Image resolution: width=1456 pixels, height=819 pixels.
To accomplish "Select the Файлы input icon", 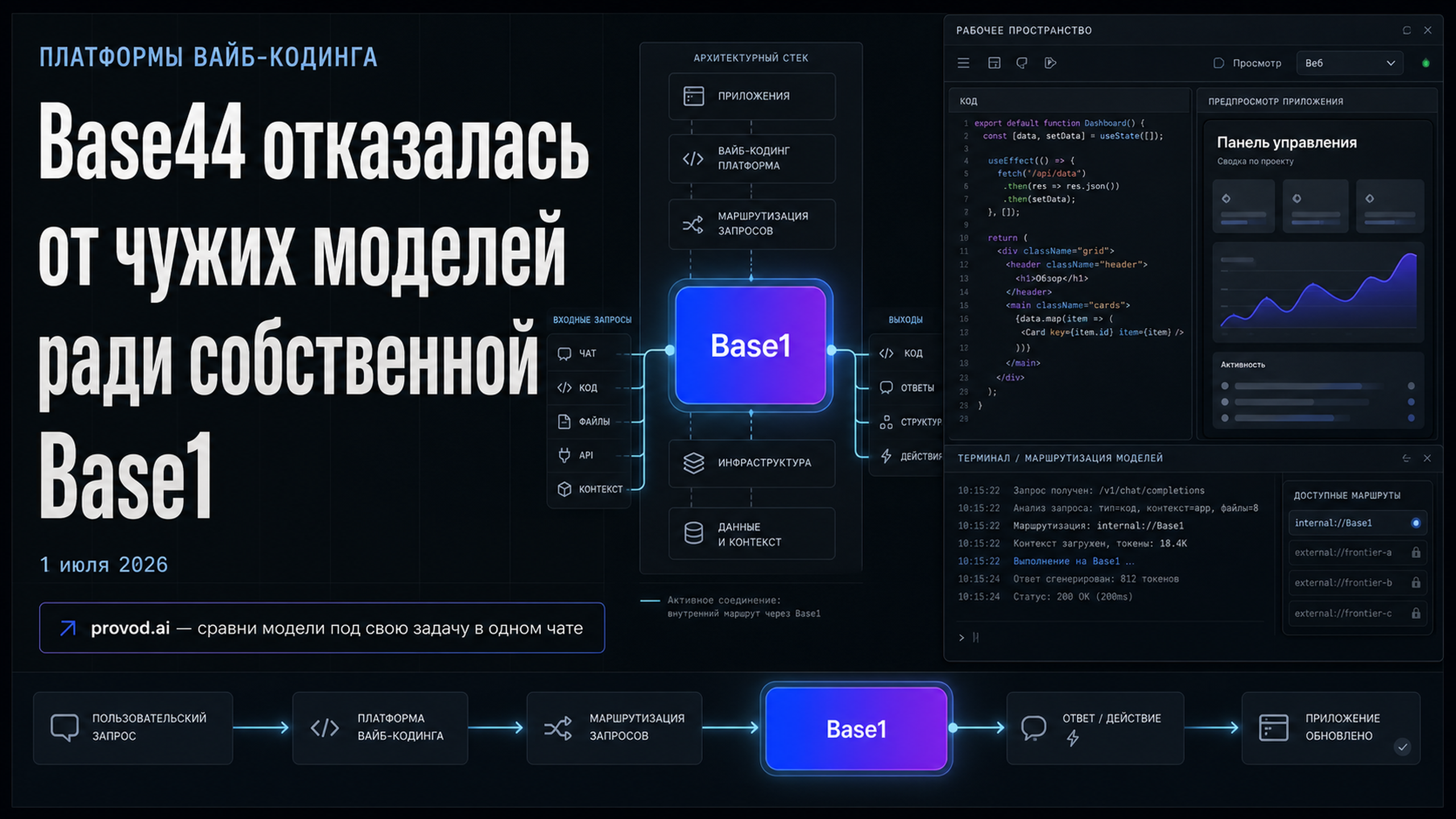I will [x=564, y=421].
